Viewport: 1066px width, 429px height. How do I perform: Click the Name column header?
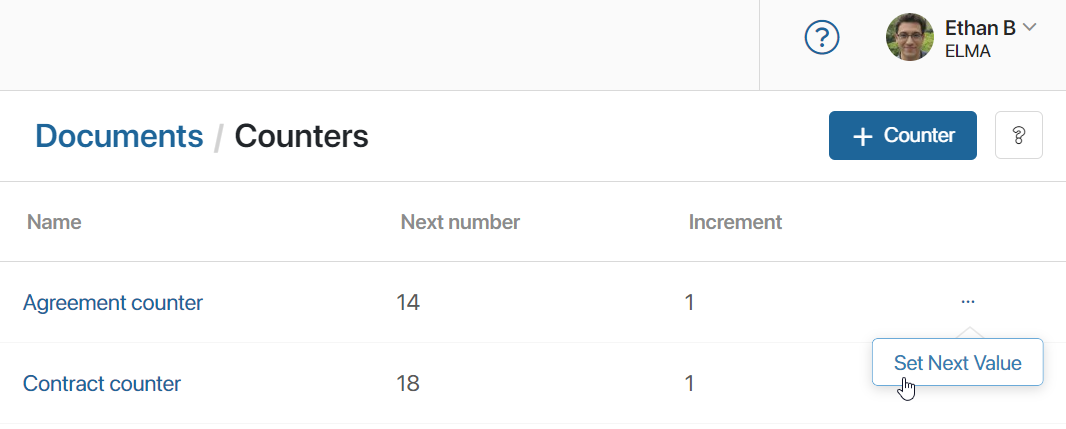pyautogui.click(x=54, y=222)
